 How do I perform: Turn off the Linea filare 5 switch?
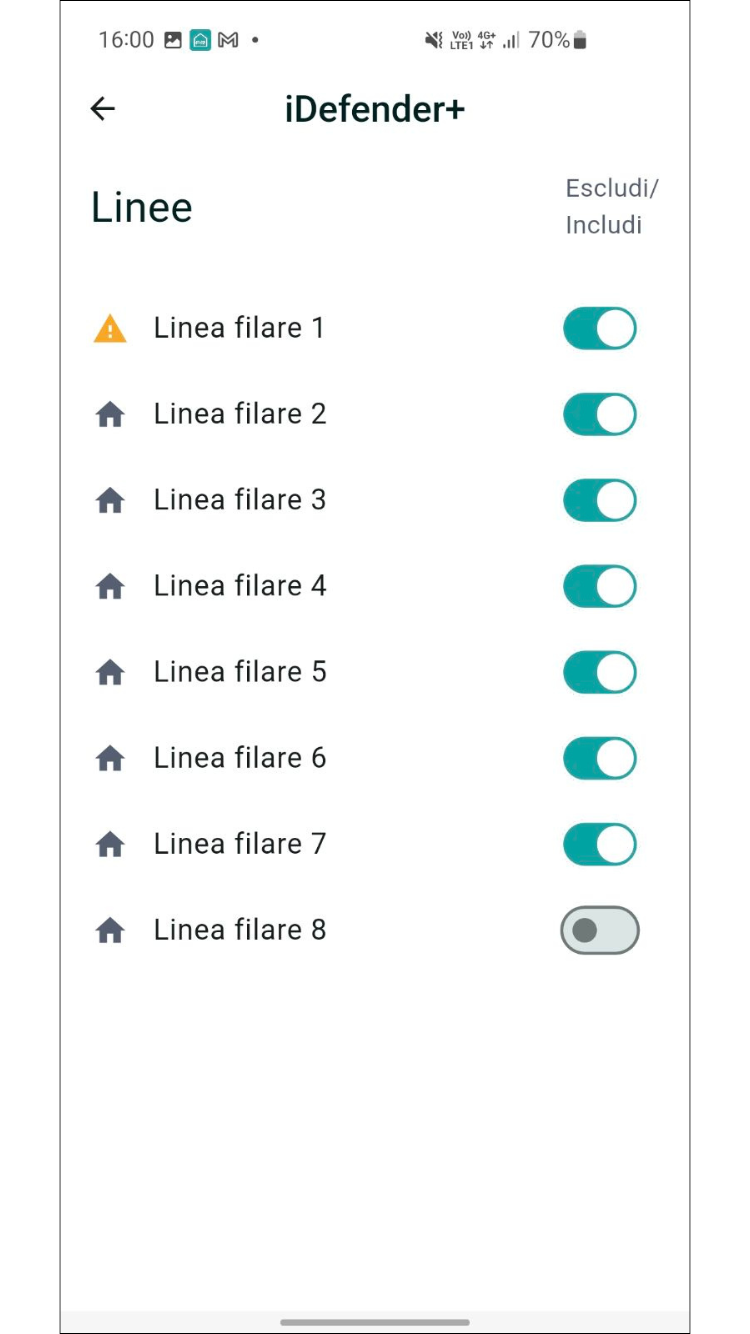click(600, 672)
